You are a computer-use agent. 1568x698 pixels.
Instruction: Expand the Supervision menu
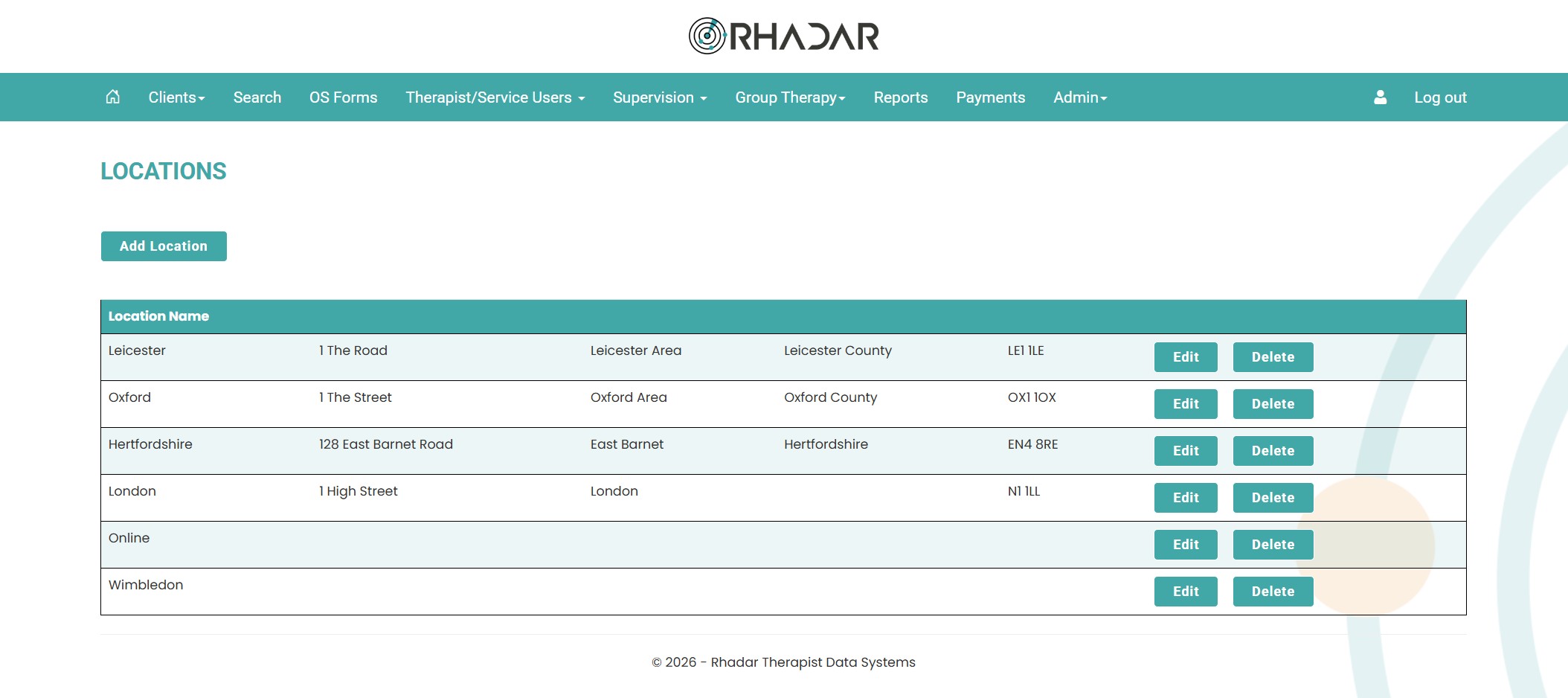pos(660,97)
